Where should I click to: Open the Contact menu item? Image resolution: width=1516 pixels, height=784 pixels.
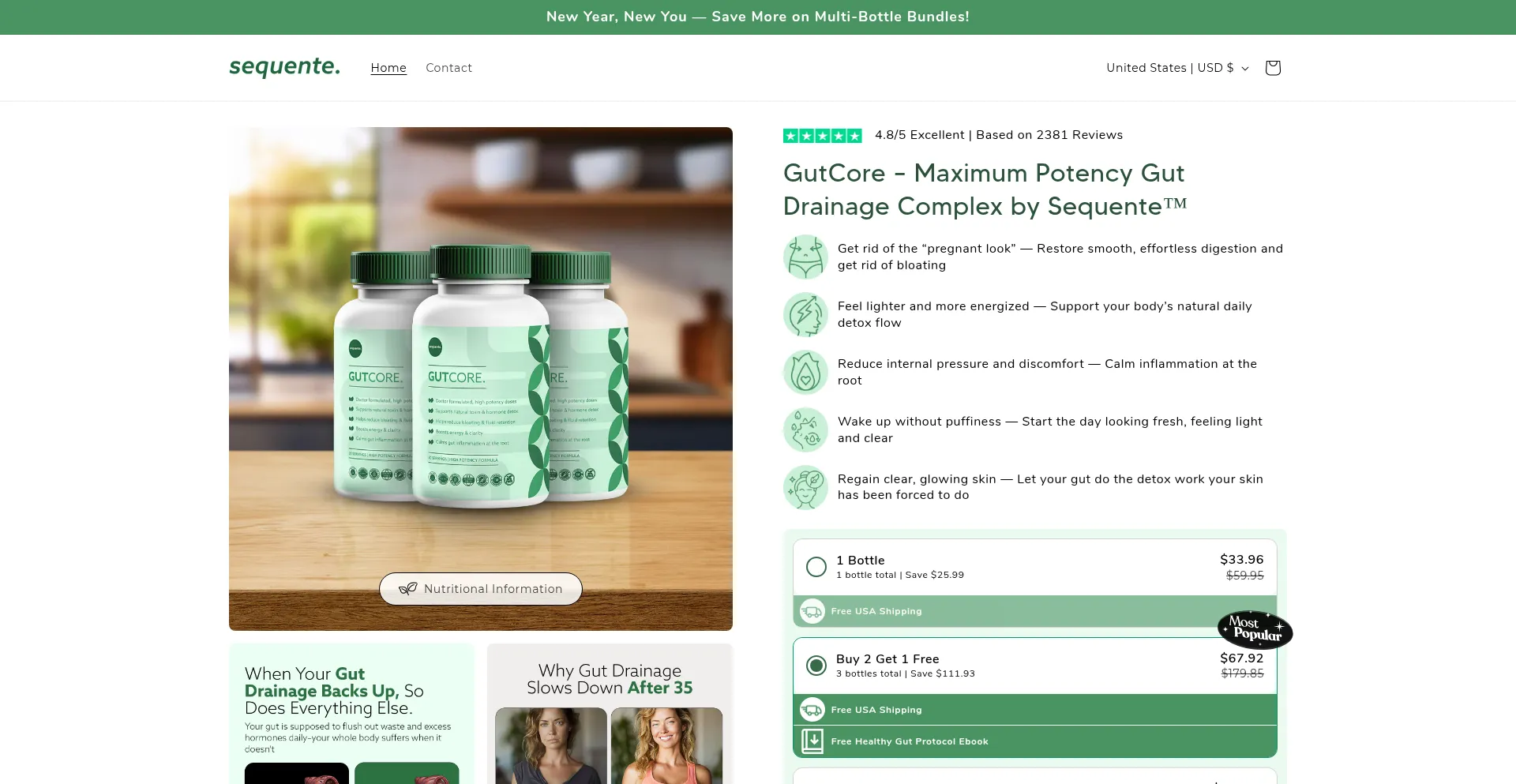coord(448,68)
